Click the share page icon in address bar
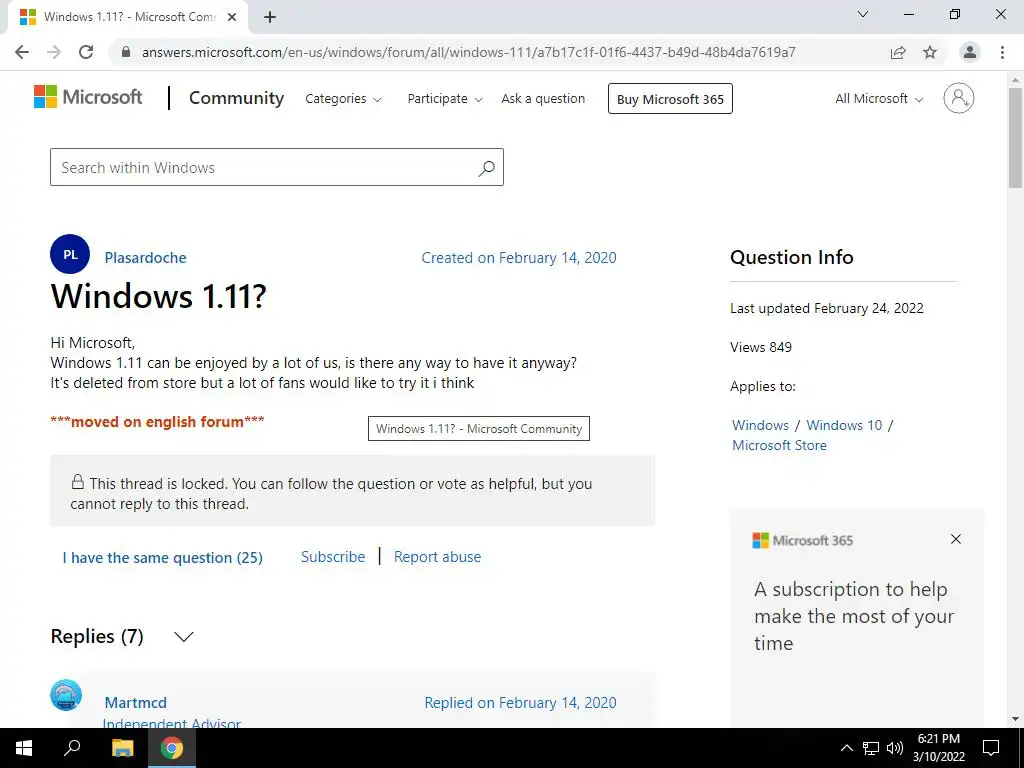 (x=898, y=52)
